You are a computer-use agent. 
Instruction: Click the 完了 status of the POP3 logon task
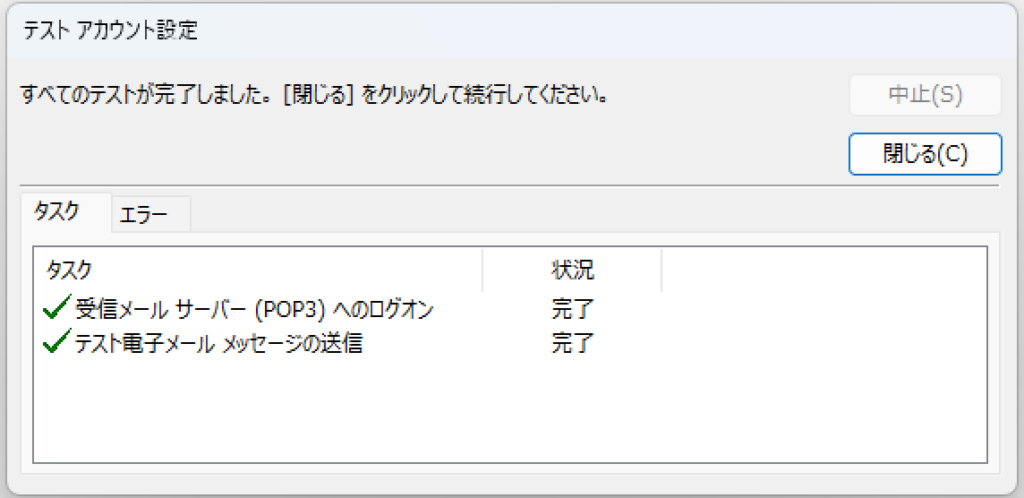tap(573, 310)
